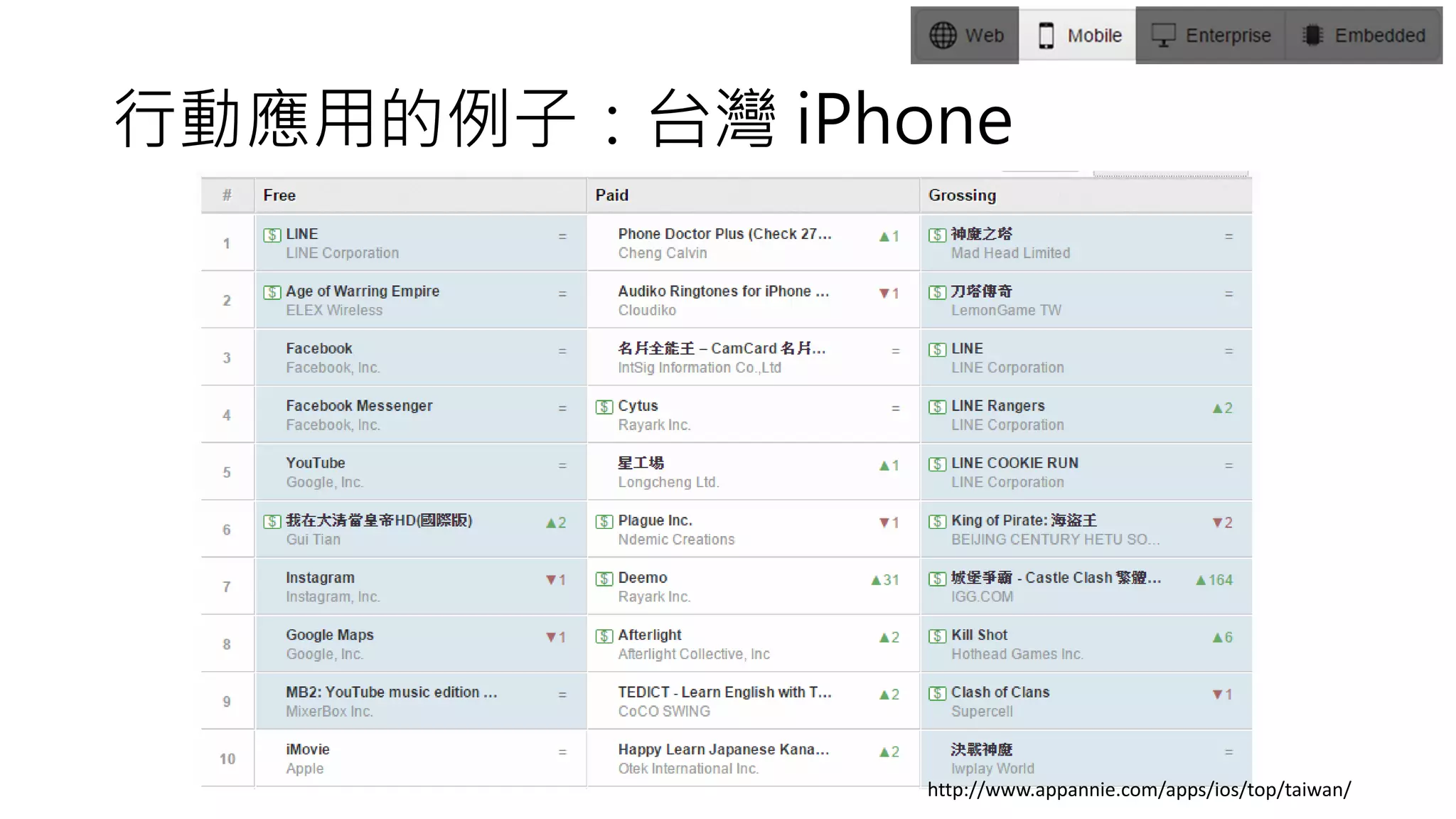The width and height of the screenshot is (1456, 819).
Task: Click the Free column header
Action: click(x=421, y=196)
